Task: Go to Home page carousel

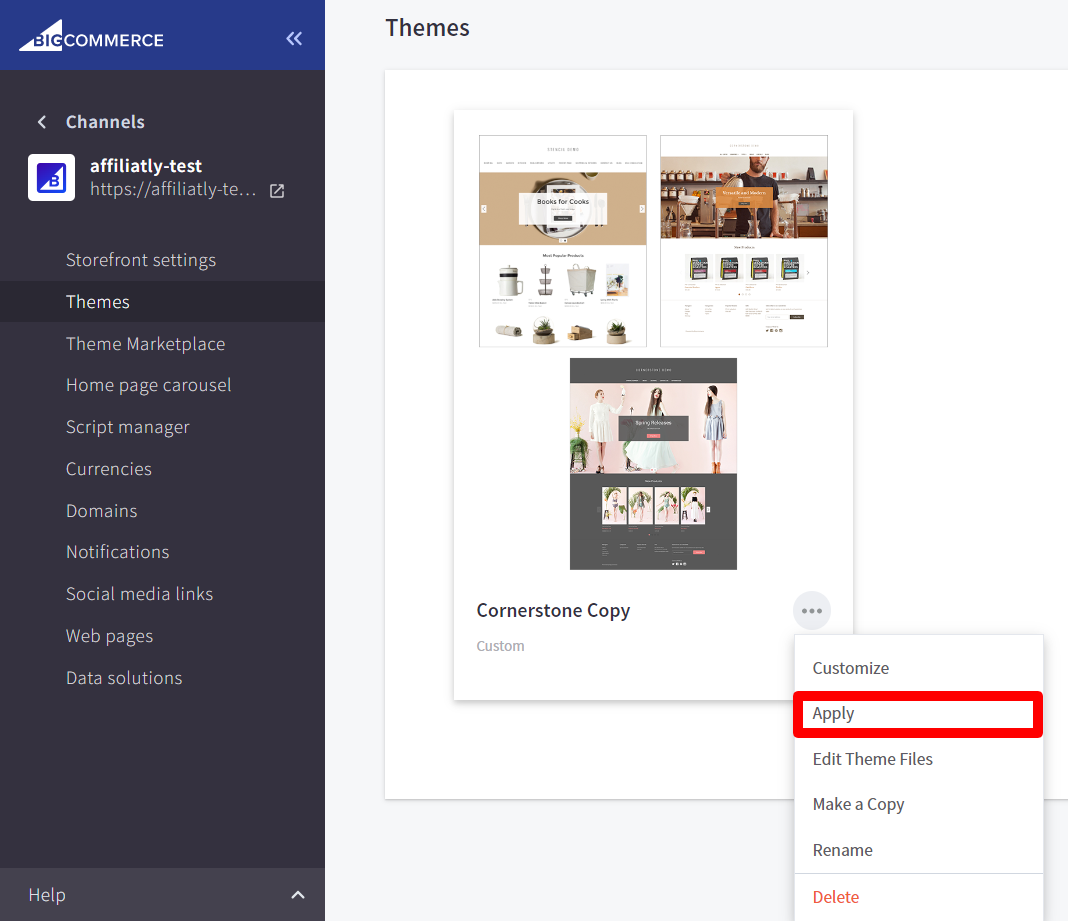Action: click(148, 386)
